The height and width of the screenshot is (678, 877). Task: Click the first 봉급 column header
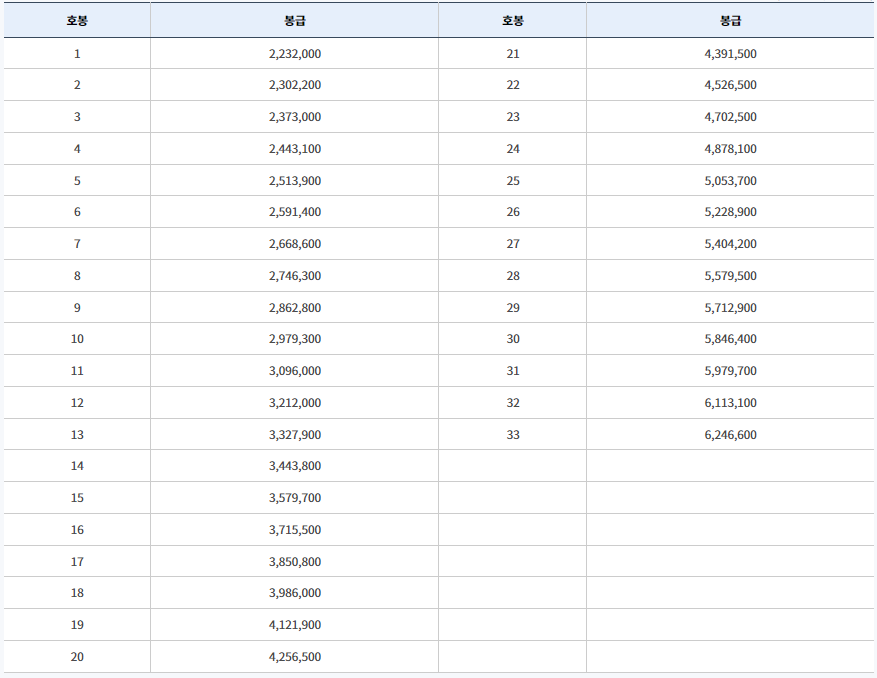tap(295, 21)
